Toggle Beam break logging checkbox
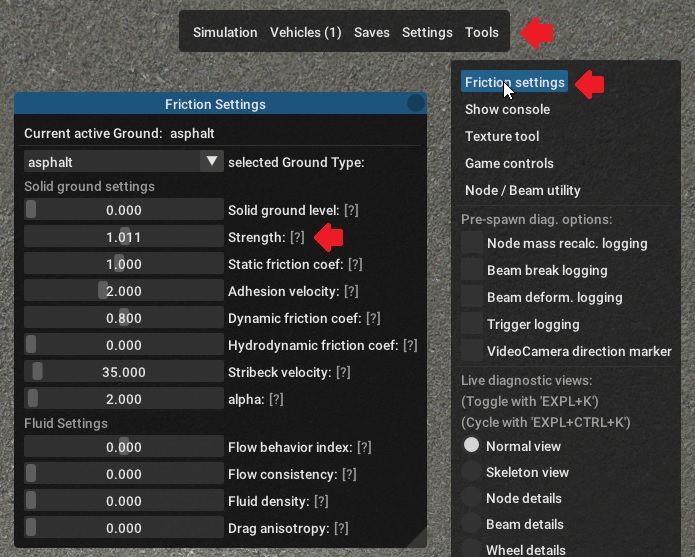Image resolution: width=695 pixels, height=557 pixels. click(x=472, y=270)
